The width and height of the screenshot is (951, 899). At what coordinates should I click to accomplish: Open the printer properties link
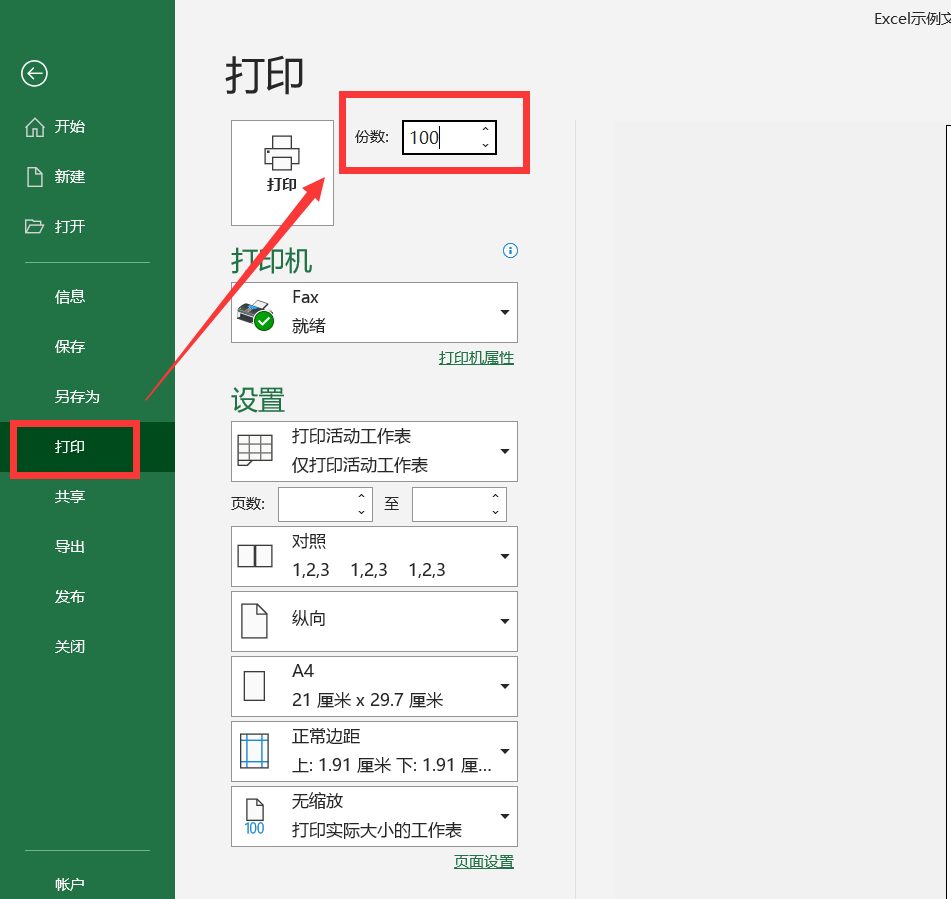coord(476,358)
